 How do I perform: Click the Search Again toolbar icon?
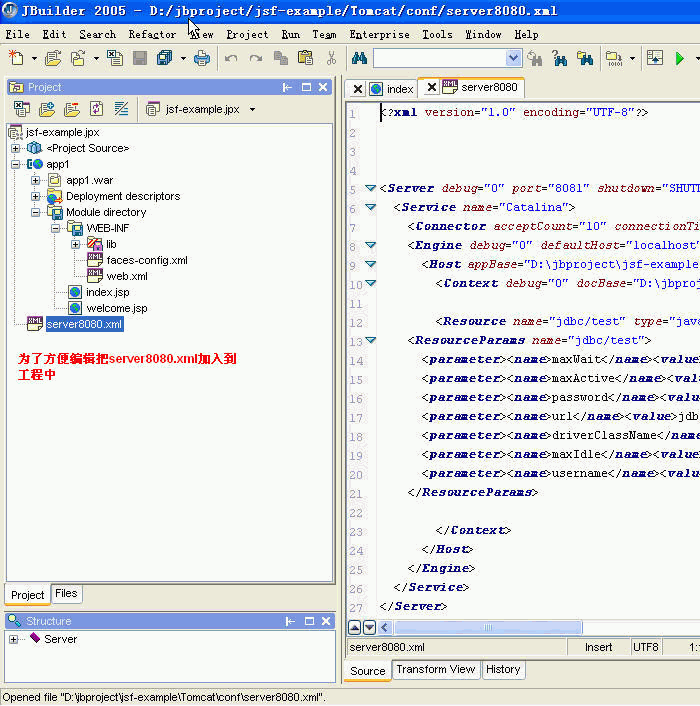[534, 58]
